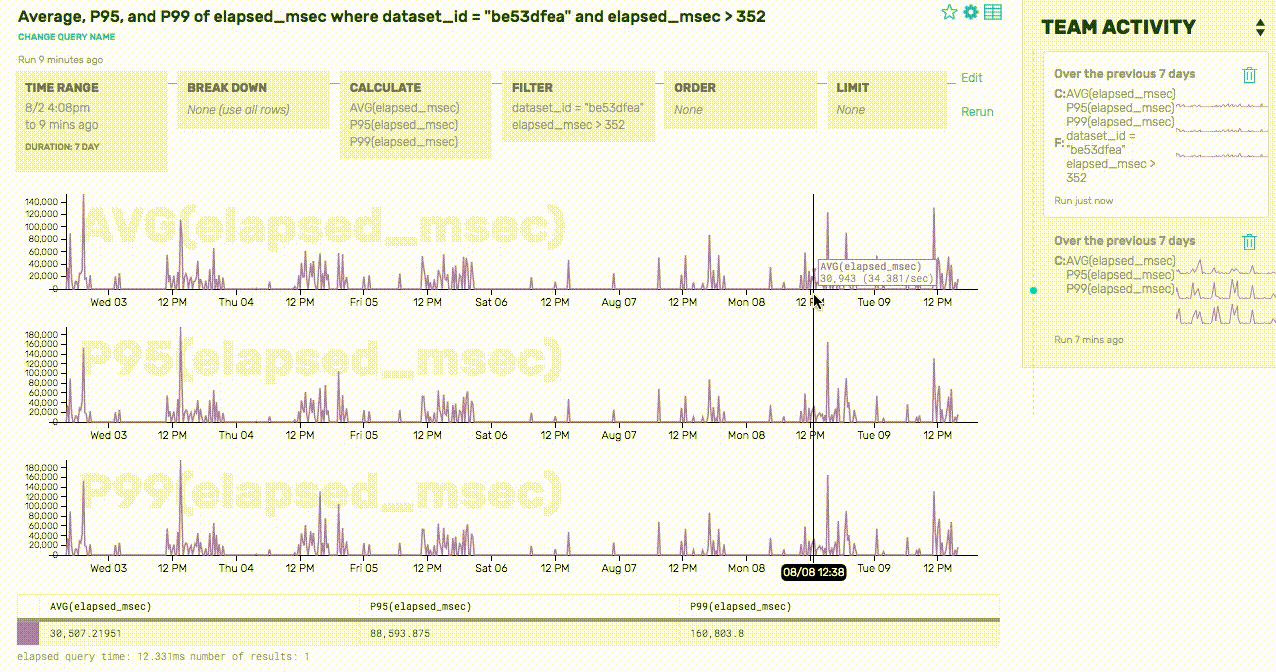Open the query settings gear
The image size is (1276, 672).
pos(970,12)
